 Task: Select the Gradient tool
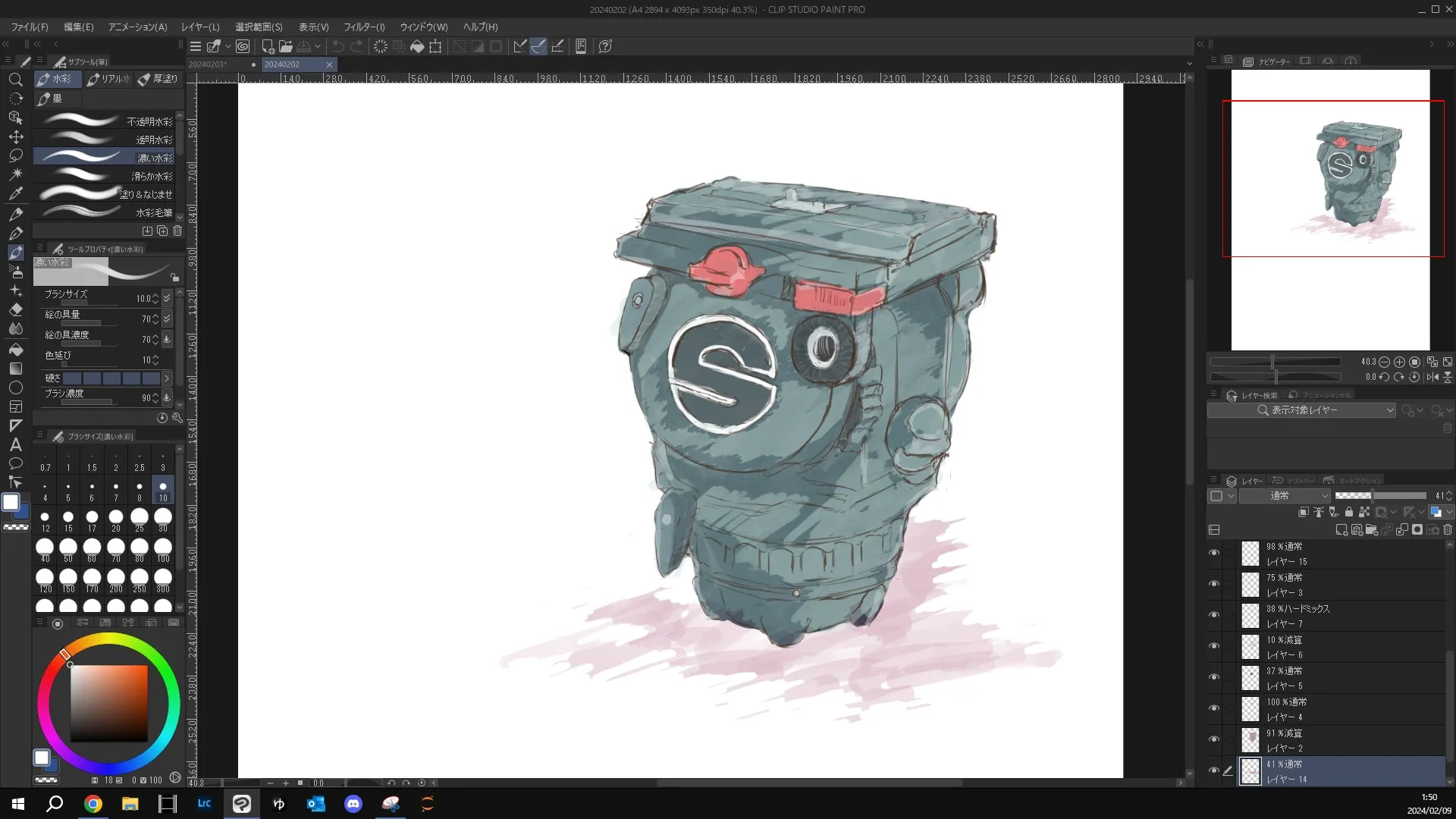pos(15,369)
